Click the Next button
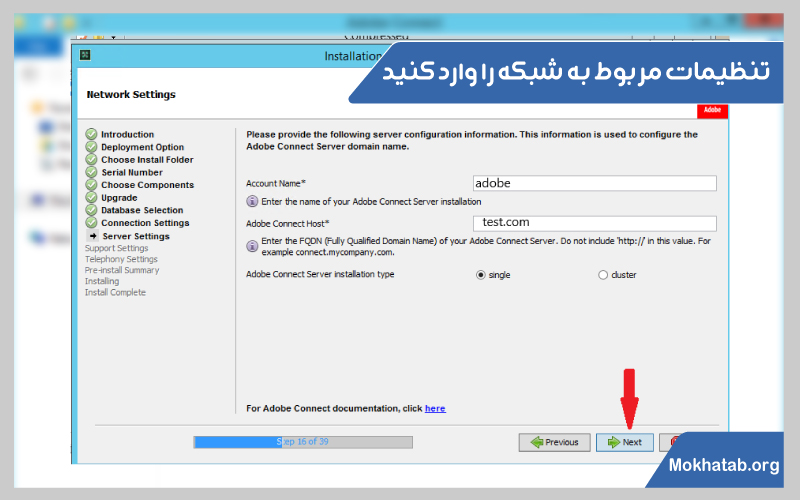The width and height of the screenshot is (800, 500). pyautogui.click(x=625, y=442)
